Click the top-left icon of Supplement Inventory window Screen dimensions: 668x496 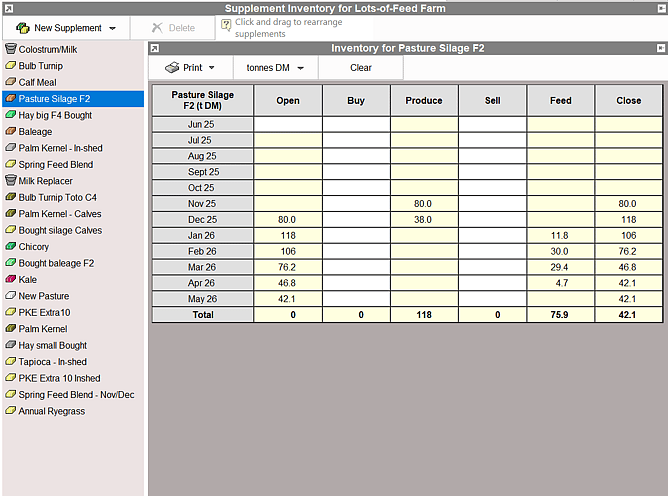[x=8, y=8]
